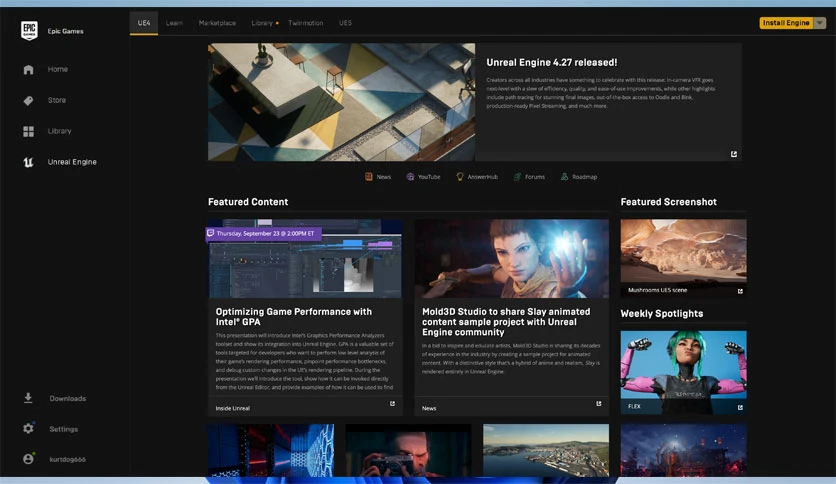
Task: Open the News link below banner
Action: click(x=383, y=177)
